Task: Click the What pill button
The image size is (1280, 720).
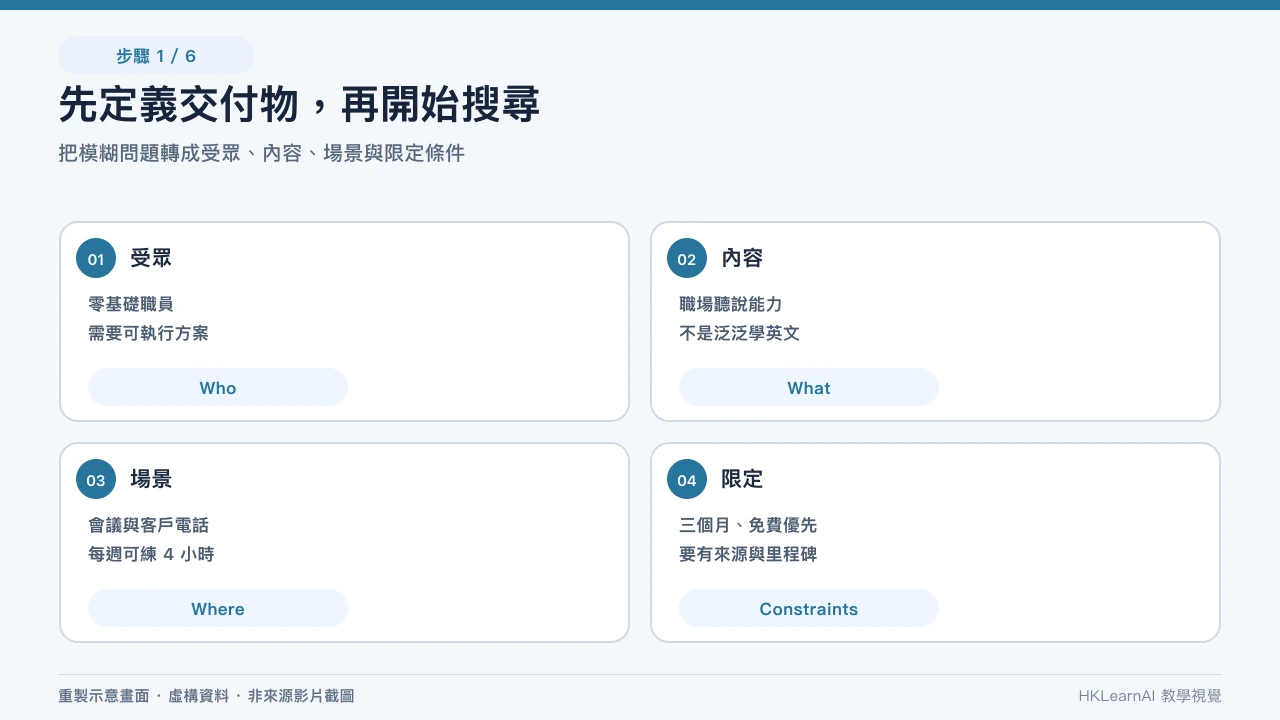Action: click(x=809, y=388)
